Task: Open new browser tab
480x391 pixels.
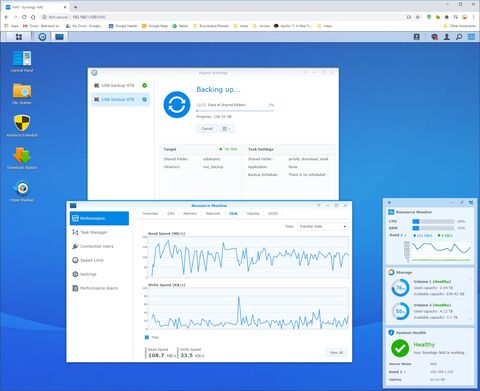Action: (x=76, y=7)
